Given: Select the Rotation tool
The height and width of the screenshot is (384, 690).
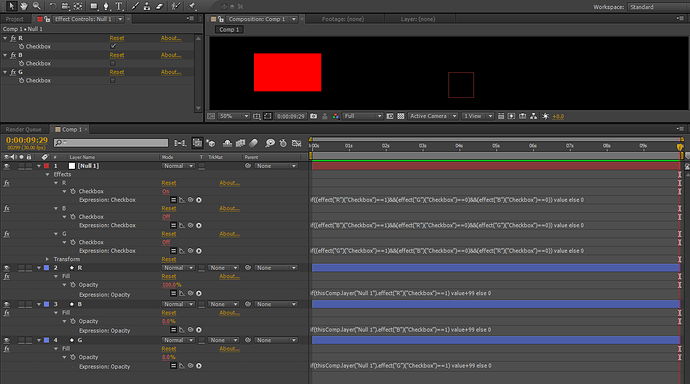Looking at the screenshot, I should 52,6.
